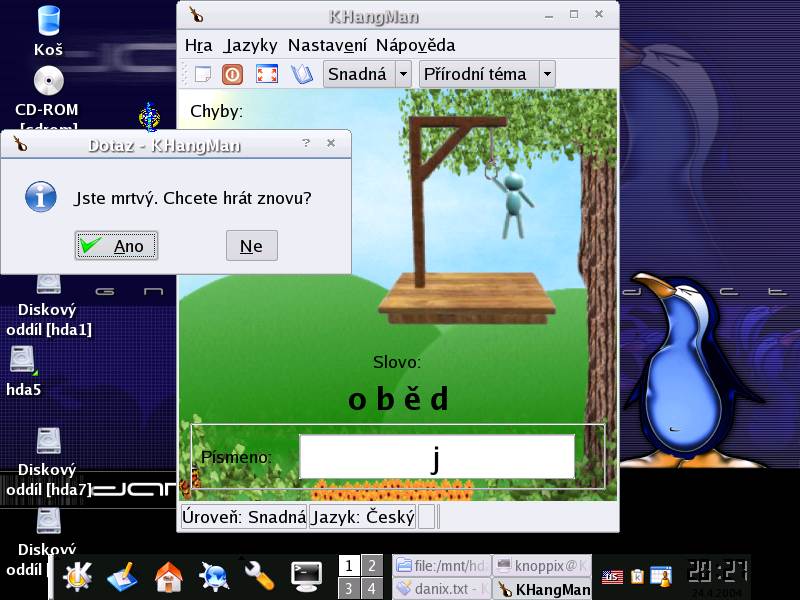Click the KHangMan taskbar entry

(542, 589)
